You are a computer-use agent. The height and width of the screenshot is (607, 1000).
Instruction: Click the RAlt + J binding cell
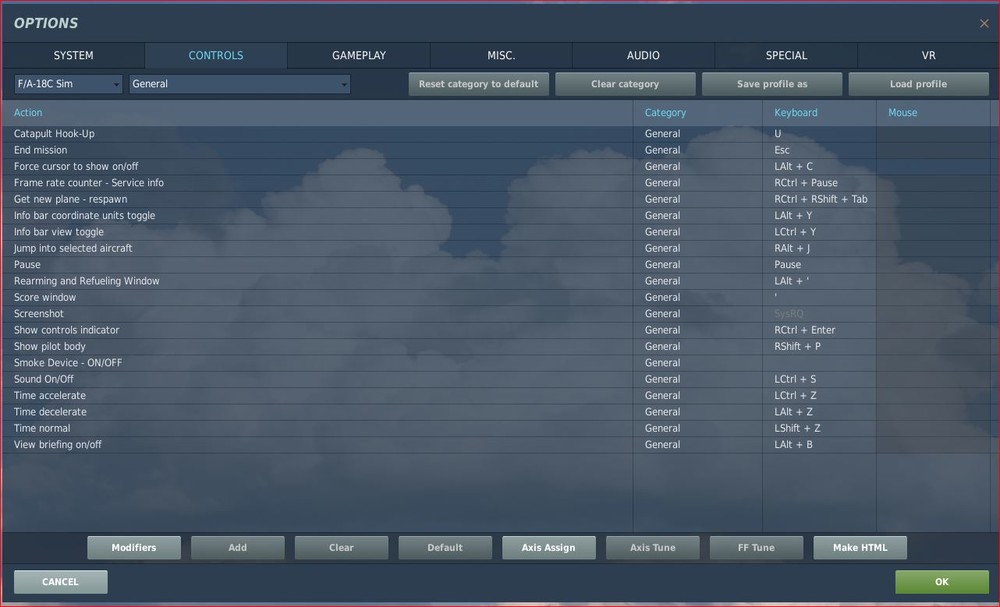(820, 249)
